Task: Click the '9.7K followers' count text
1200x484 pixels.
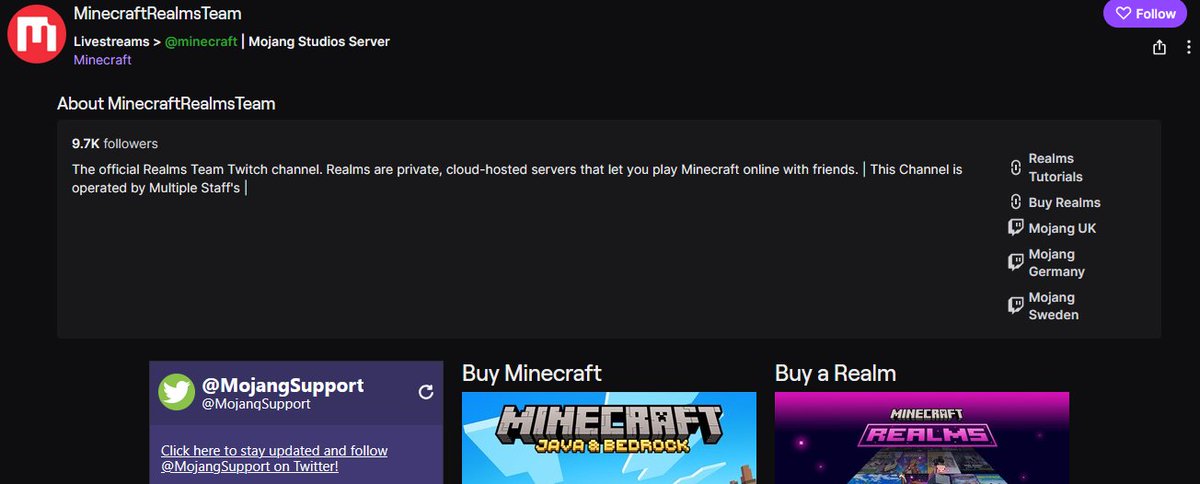Action: 114,144
